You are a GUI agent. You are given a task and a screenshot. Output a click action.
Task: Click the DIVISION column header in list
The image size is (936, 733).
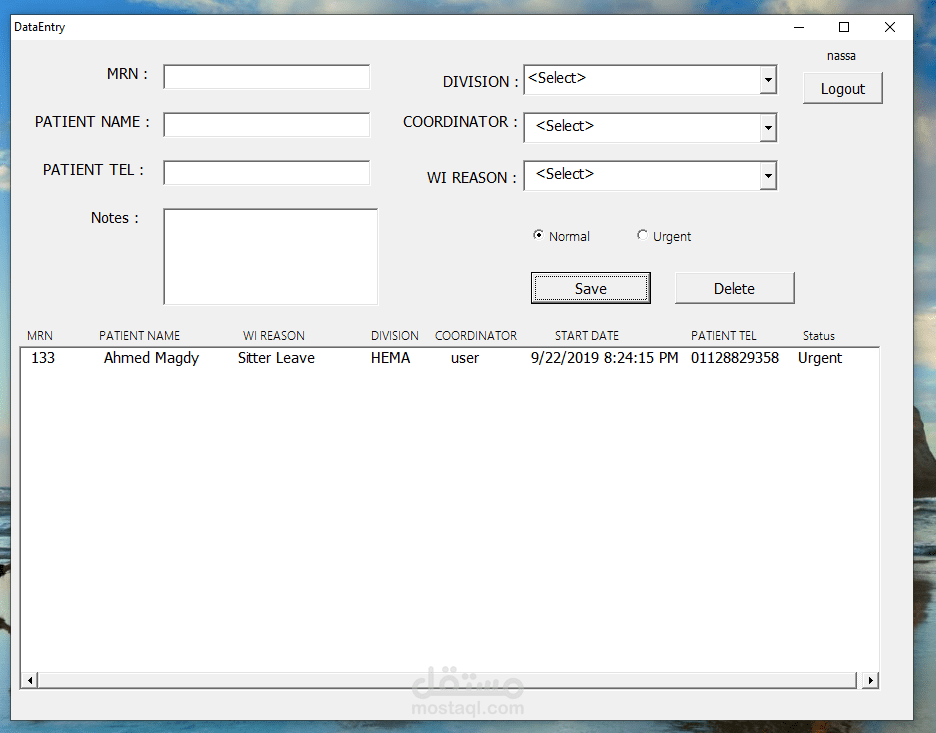pos(395,335)
